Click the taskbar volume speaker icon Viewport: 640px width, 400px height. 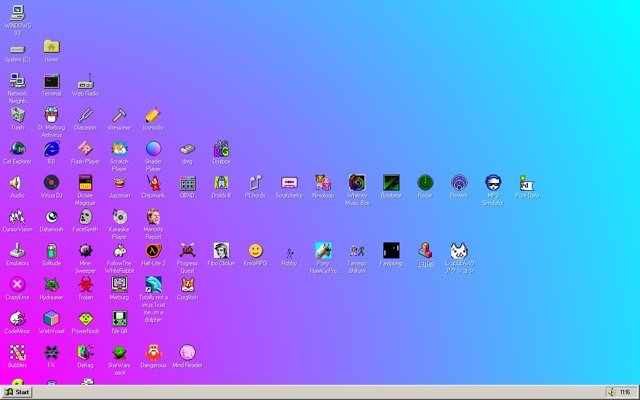[x=612, y=392]
